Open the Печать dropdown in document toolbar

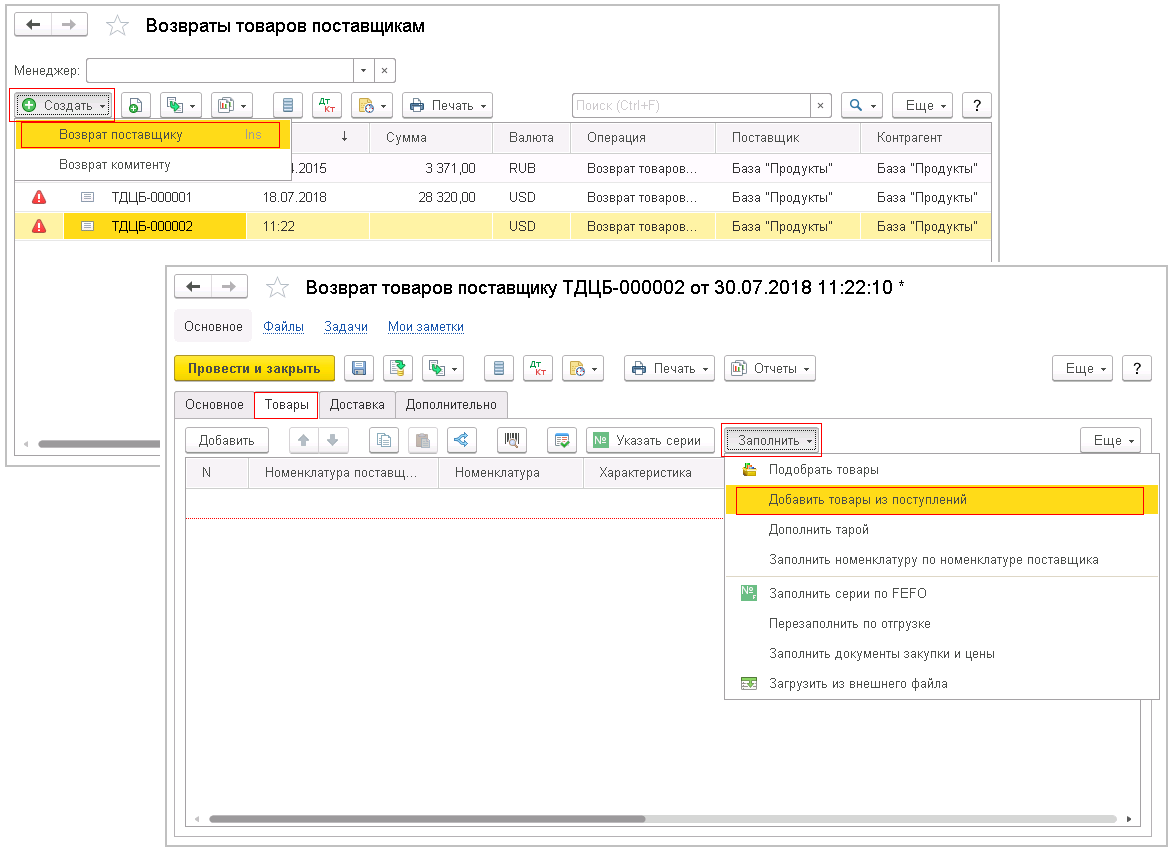669,368
